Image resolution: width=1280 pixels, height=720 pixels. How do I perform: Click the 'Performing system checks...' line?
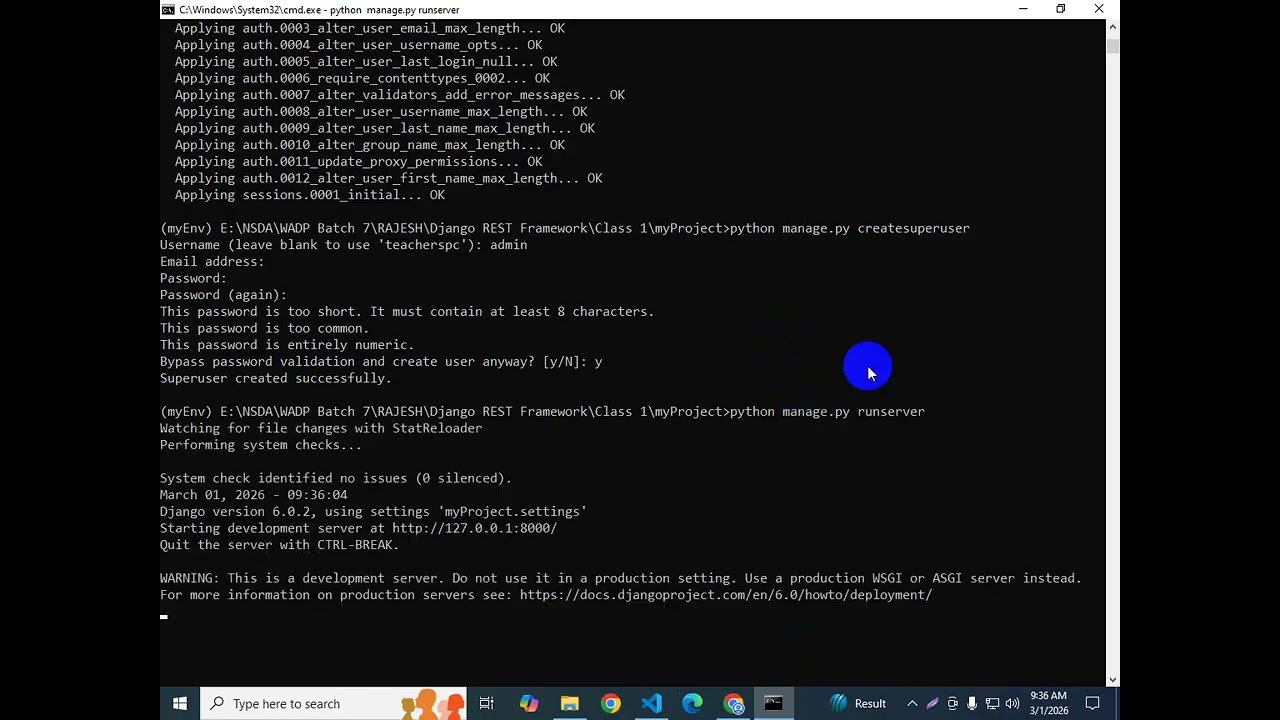[x=261, y=445]
